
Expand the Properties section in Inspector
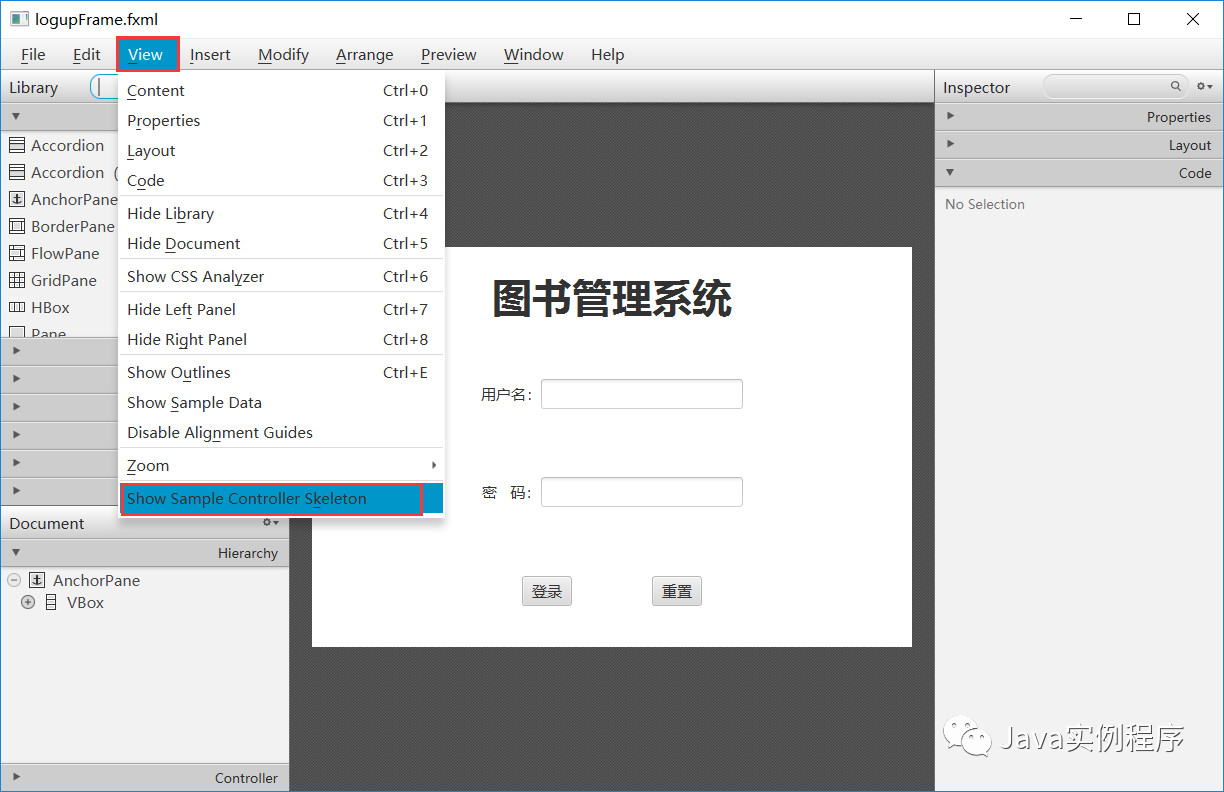pyautogui.click(x=951, y=116)
